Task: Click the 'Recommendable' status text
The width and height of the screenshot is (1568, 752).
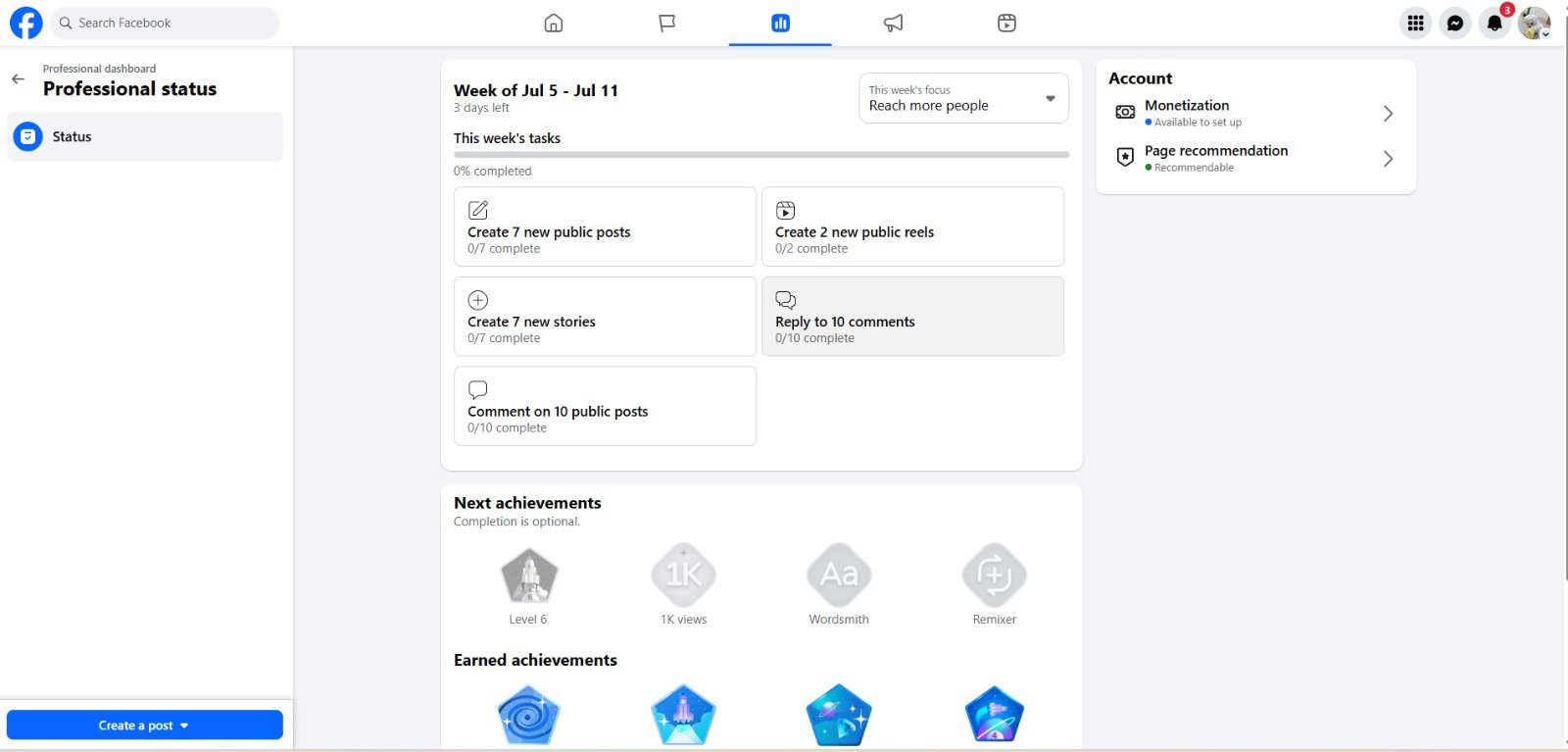Action: 1194,168
